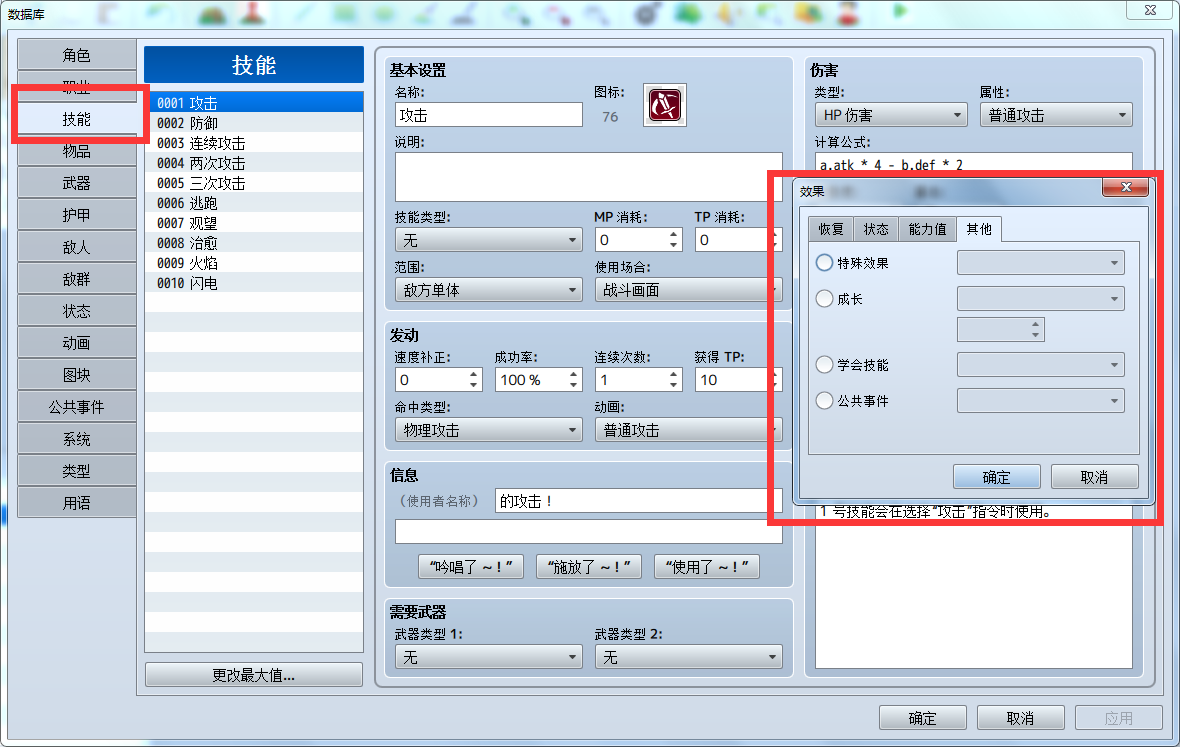
Task: Open the 范围 dropdown showing 敌方单体
Action: tap(488, 290)
